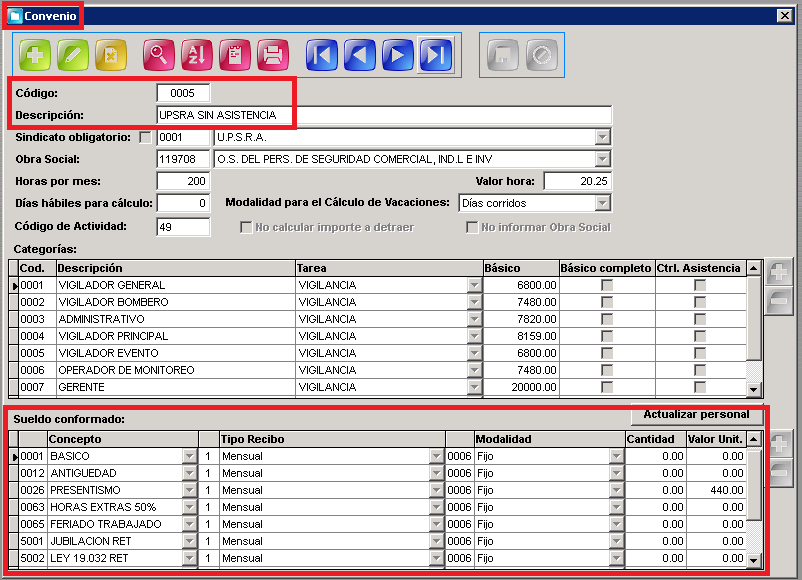This screenshot has height=580, width=802.
Task: Click the green pencil edit icon
Action: tap(73, 55)
